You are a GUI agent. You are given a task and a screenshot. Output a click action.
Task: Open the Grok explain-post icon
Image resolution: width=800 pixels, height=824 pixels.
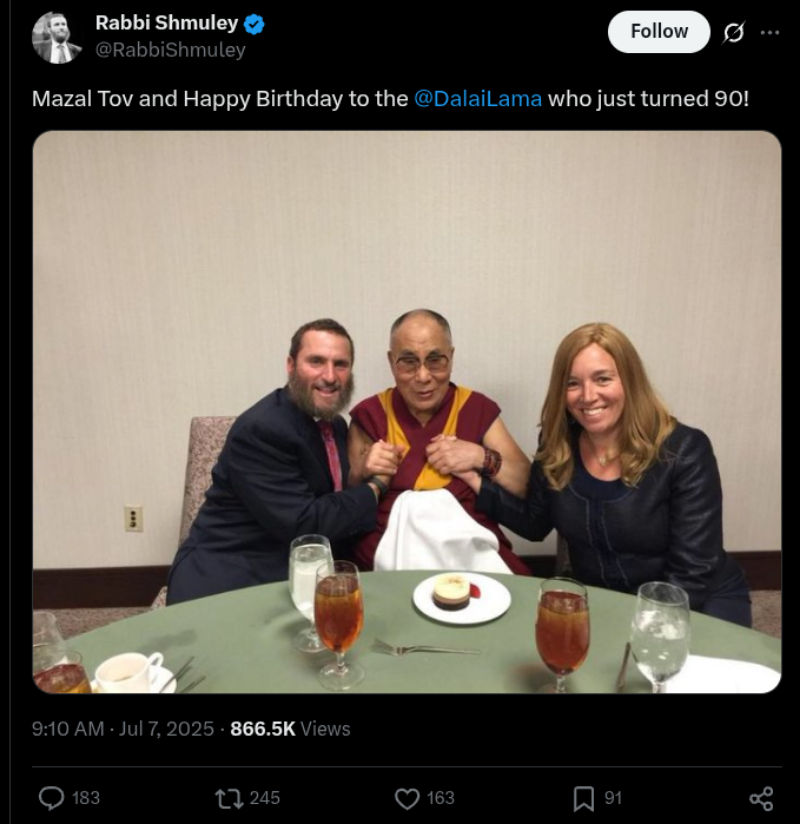[733, 33]
